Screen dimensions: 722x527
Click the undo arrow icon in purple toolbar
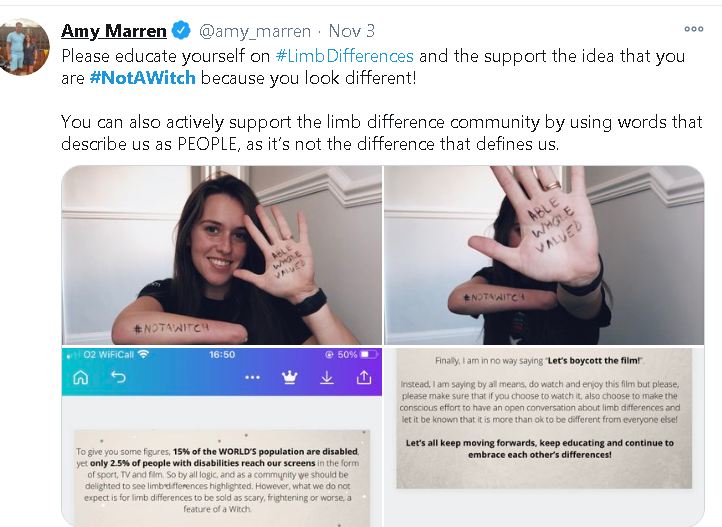tap(118, 377)
